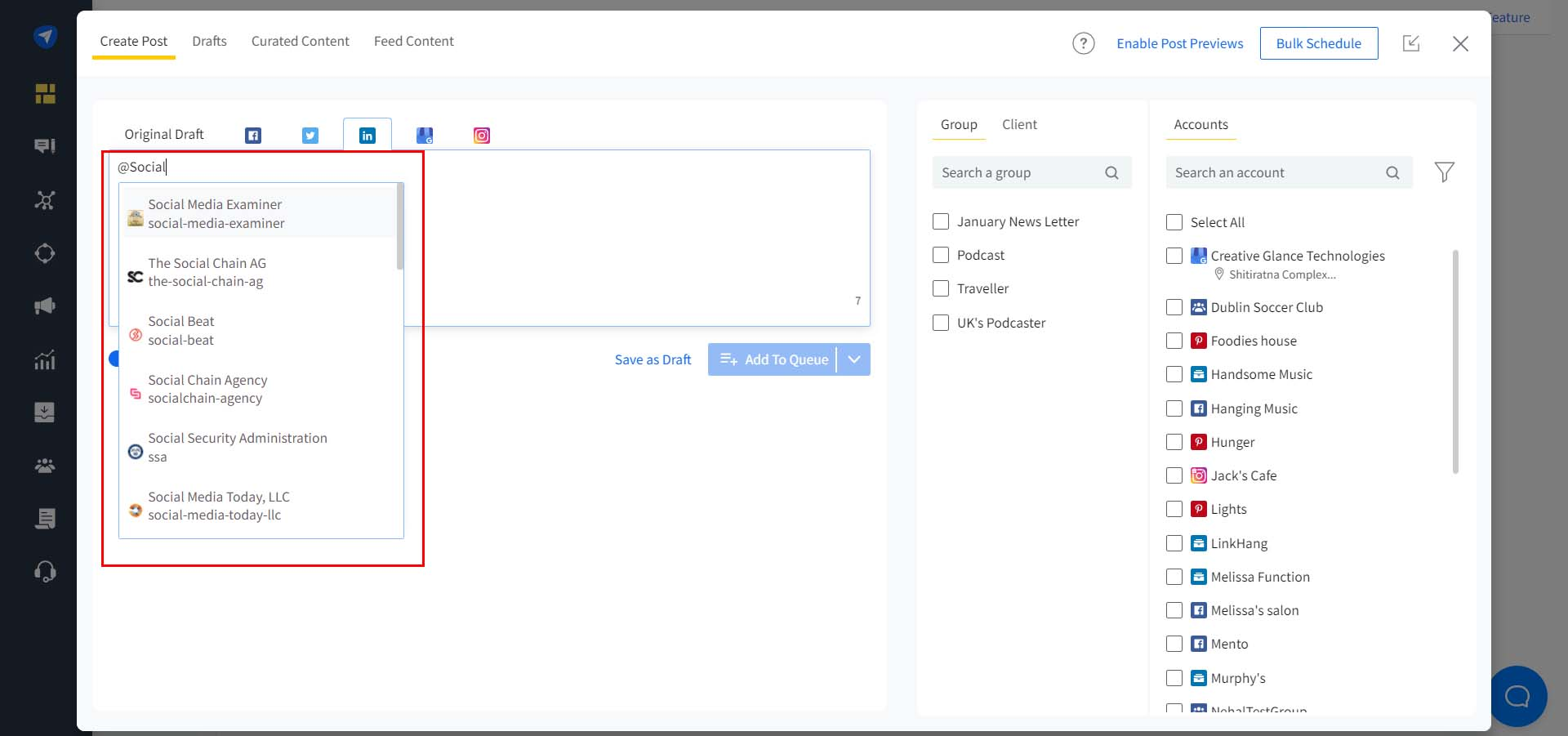
Task: Open the dashboard grid icon in sidebar
Action: point(45,94)
